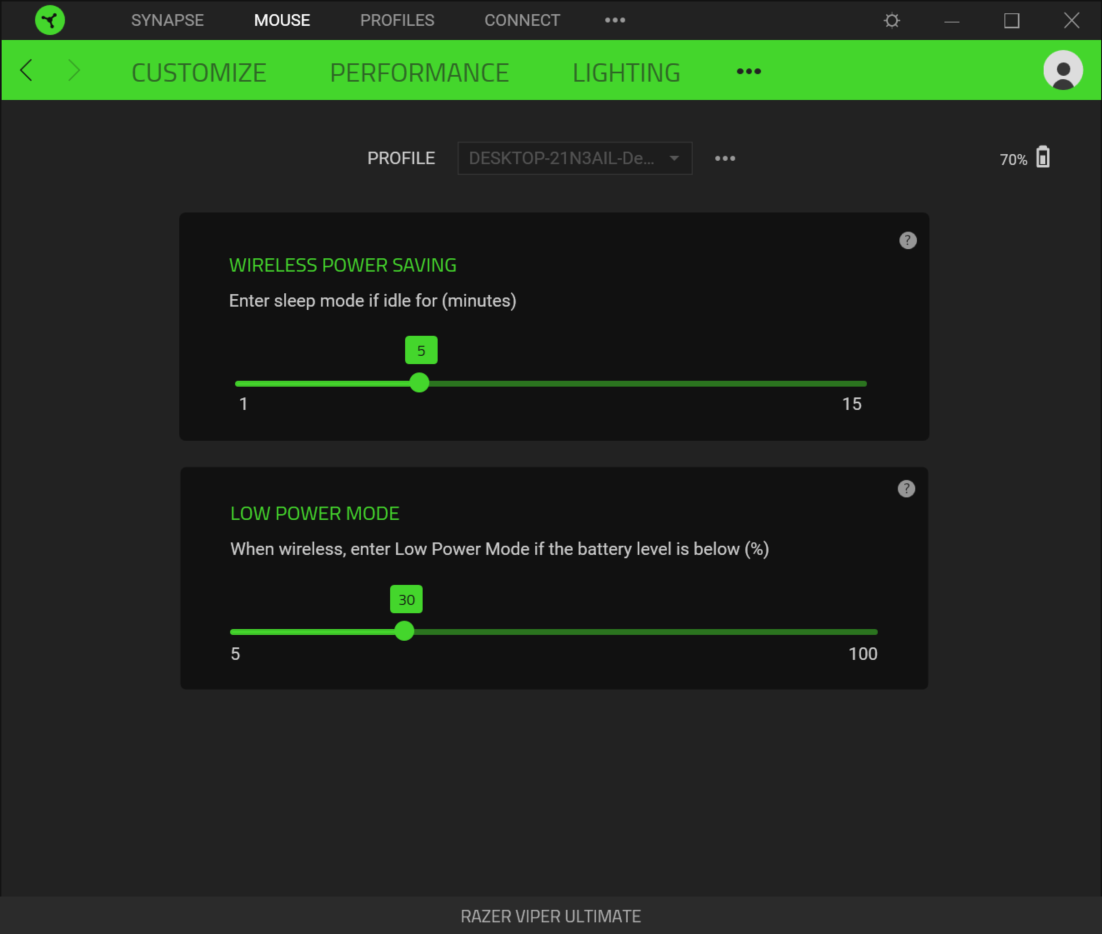This screenshot has height=934, width=1102.
Task: Switch to the CUSTOMIZE tab
Action: click(199, 72)
